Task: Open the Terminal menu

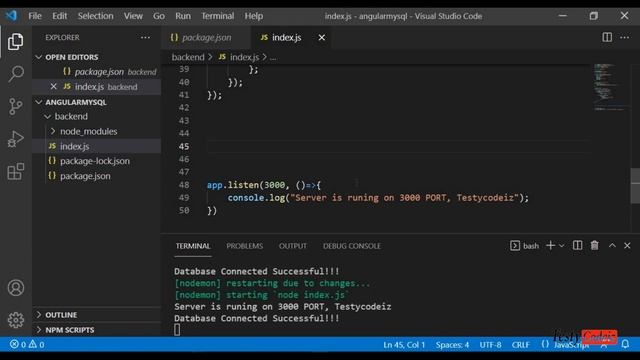Action: tap(218, 16)
